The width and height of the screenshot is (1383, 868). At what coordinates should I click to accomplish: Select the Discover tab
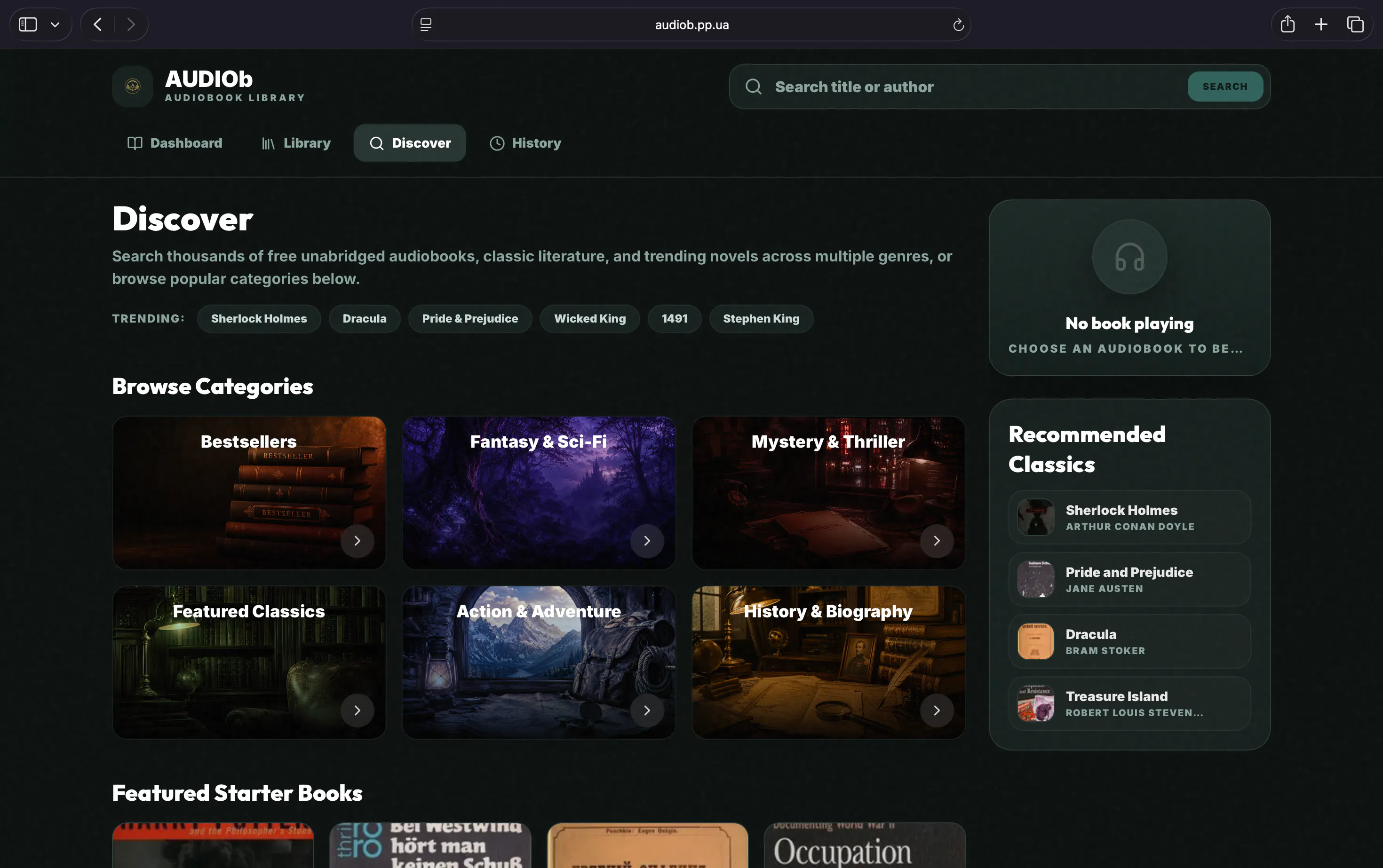(410, 143)
